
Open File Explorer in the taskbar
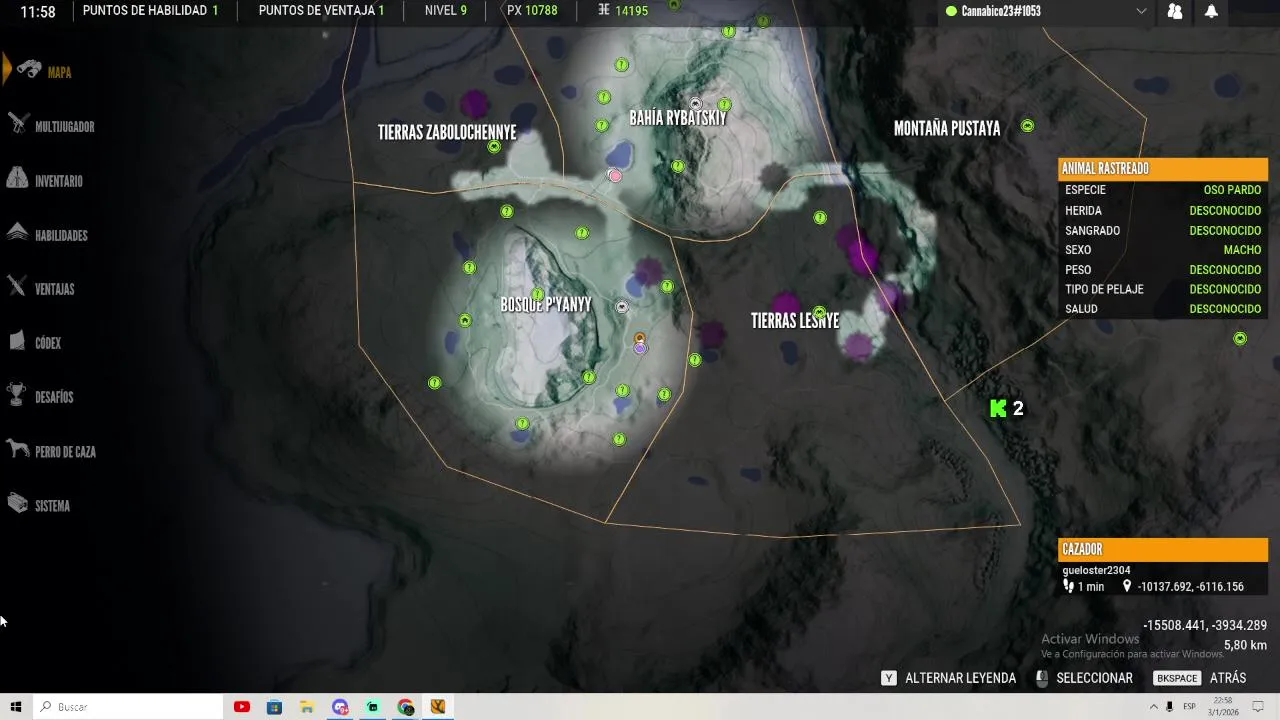pos(307,707)
